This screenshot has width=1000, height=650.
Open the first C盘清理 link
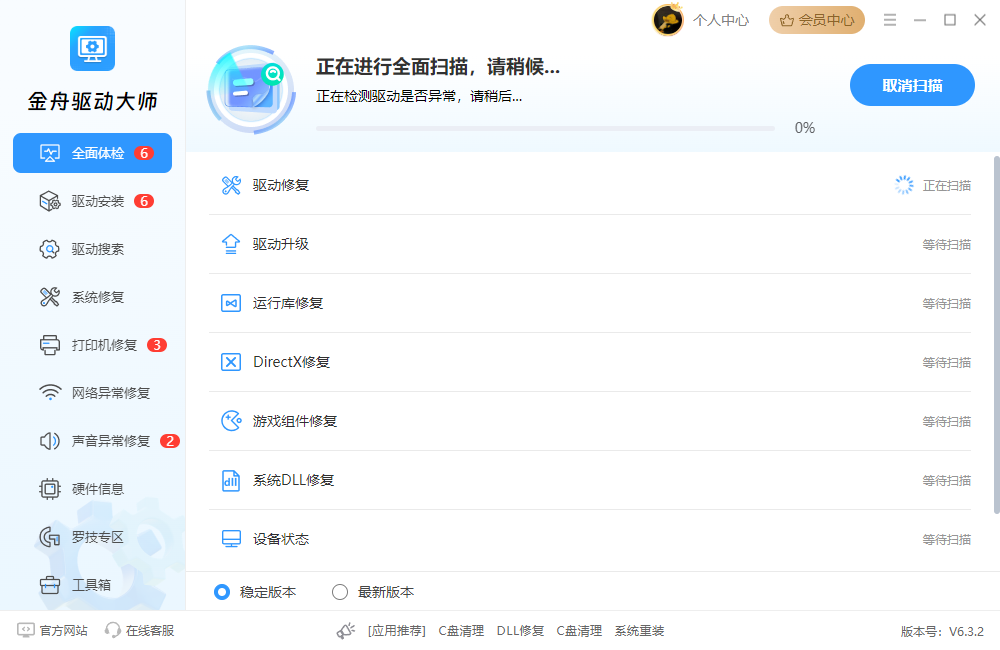(461, 631)
